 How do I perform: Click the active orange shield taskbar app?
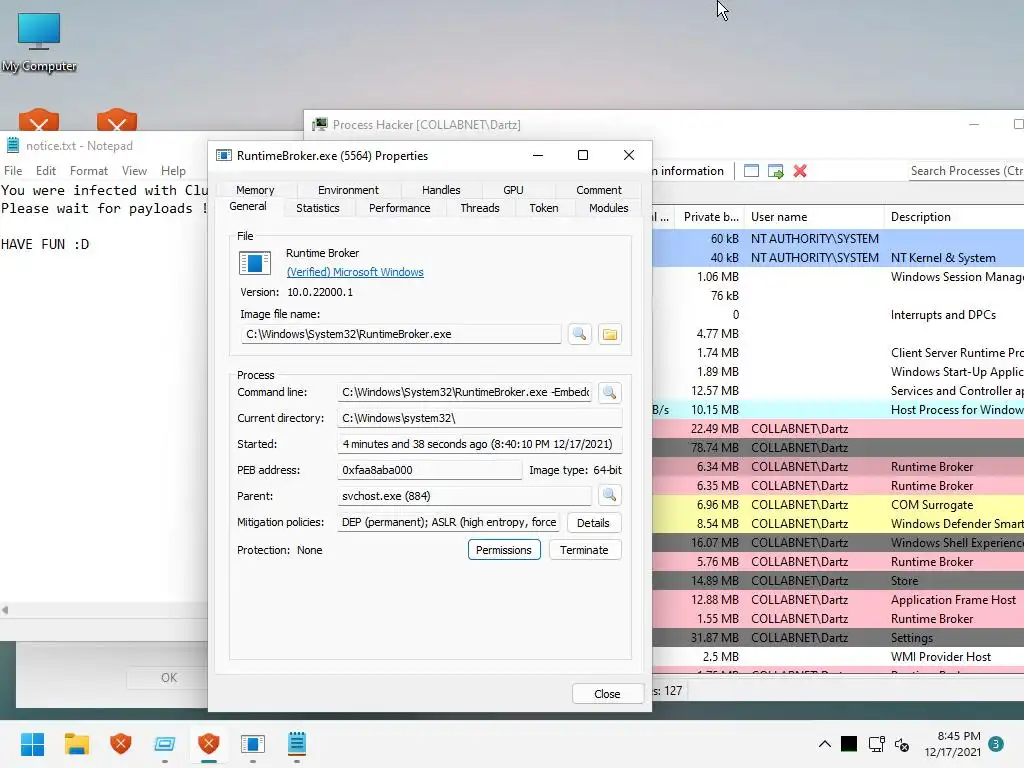tap(208, 744)
